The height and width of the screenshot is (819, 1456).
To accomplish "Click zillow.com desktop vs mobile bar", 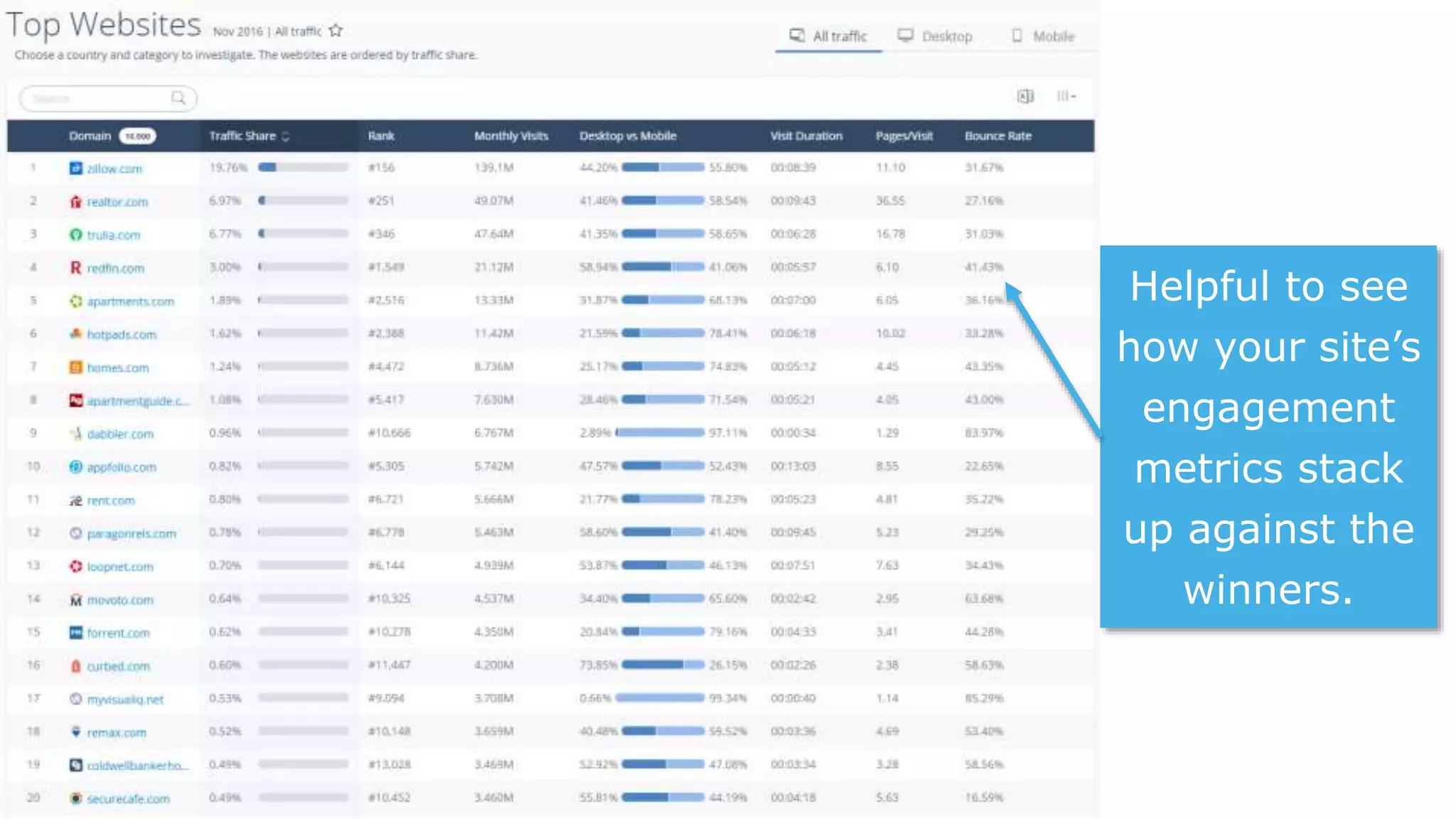I will pos(663,168).
